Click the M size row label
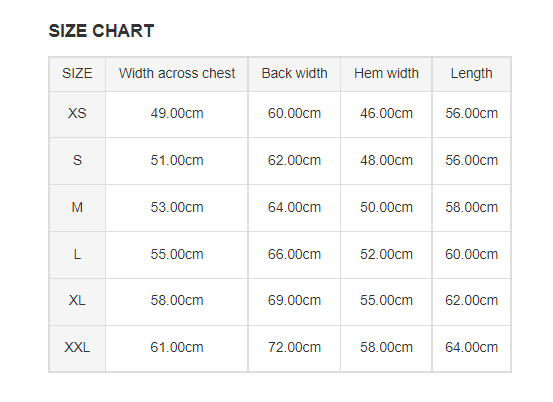The width and height of the screenshot is (553, 402). click(77, 208)
